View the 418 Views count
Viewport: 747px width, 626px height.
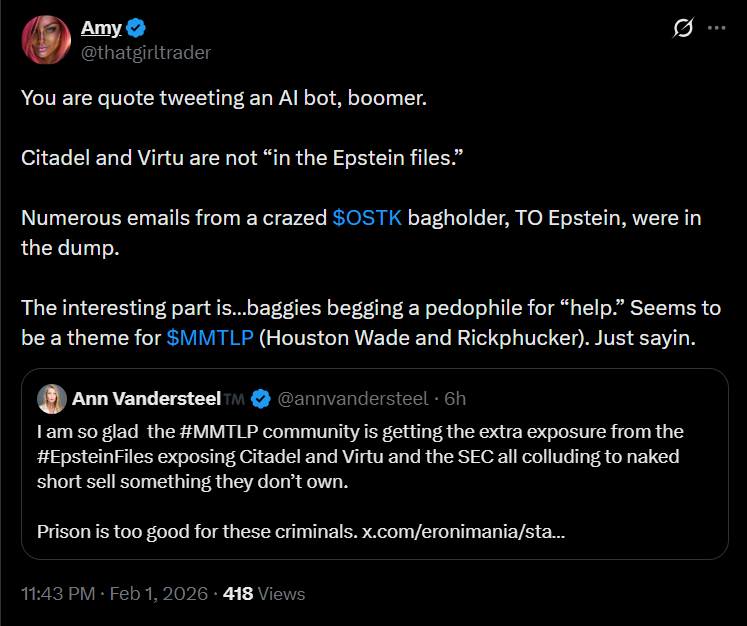tap(264, 594)
